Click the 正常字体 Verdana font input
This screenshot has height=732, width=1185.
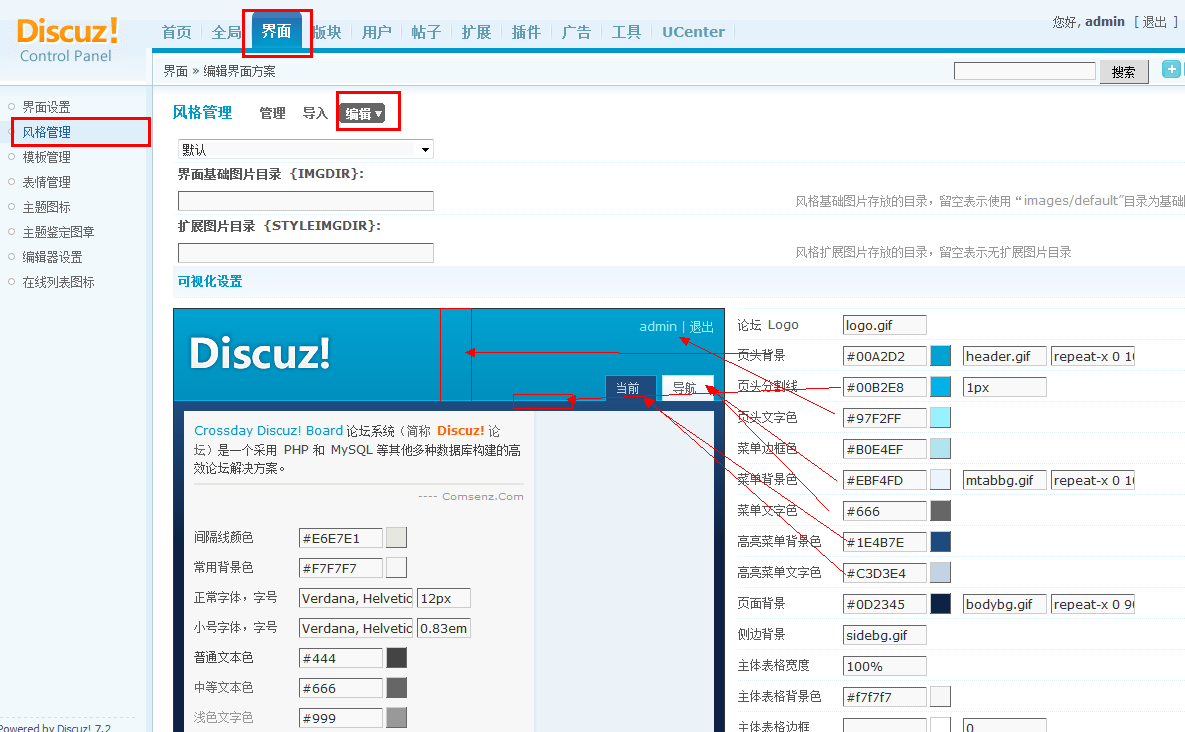point(356,598)
